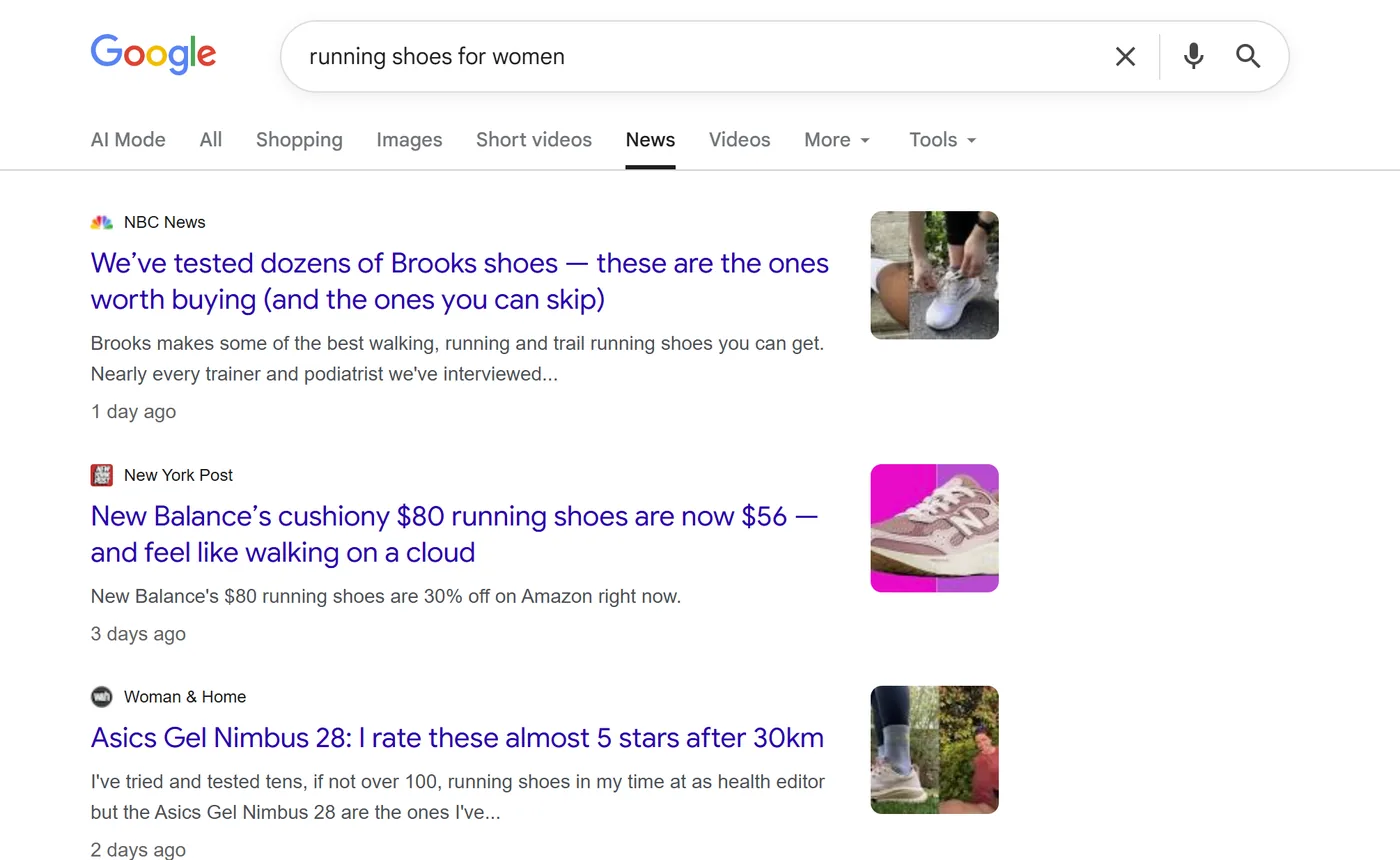Screen dimensions: 1400x860
Task: Click the Google logo
Action: coord(153,54)
